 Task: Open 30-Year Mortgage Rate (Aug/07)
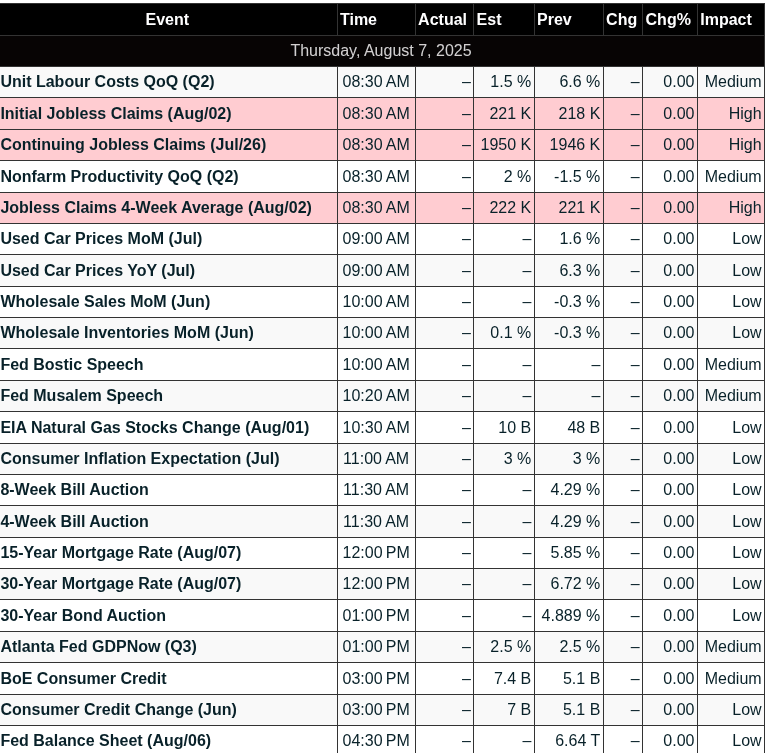click(121, 583)
